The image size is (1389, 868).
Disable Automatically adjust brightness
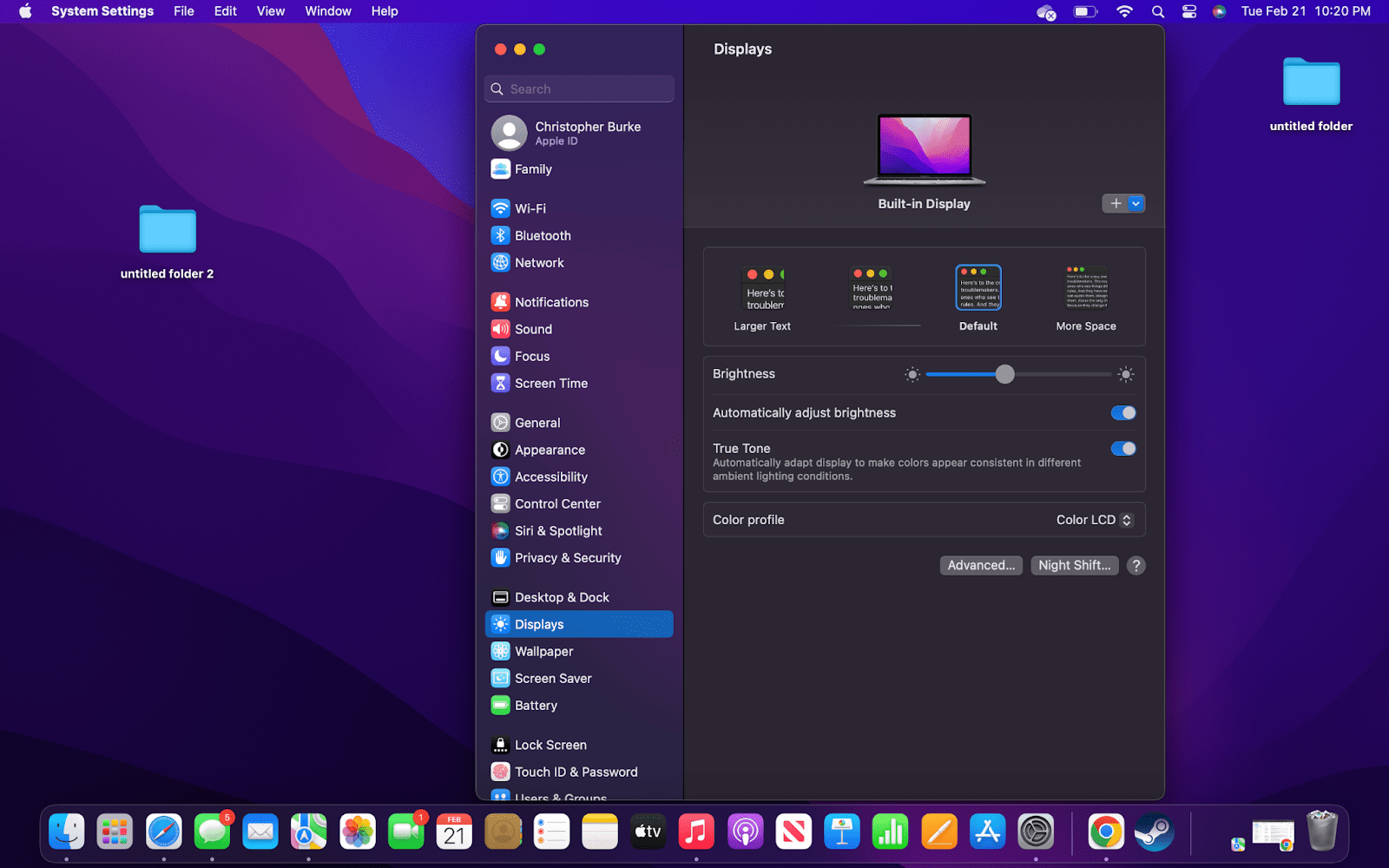tap(1122, 412)
